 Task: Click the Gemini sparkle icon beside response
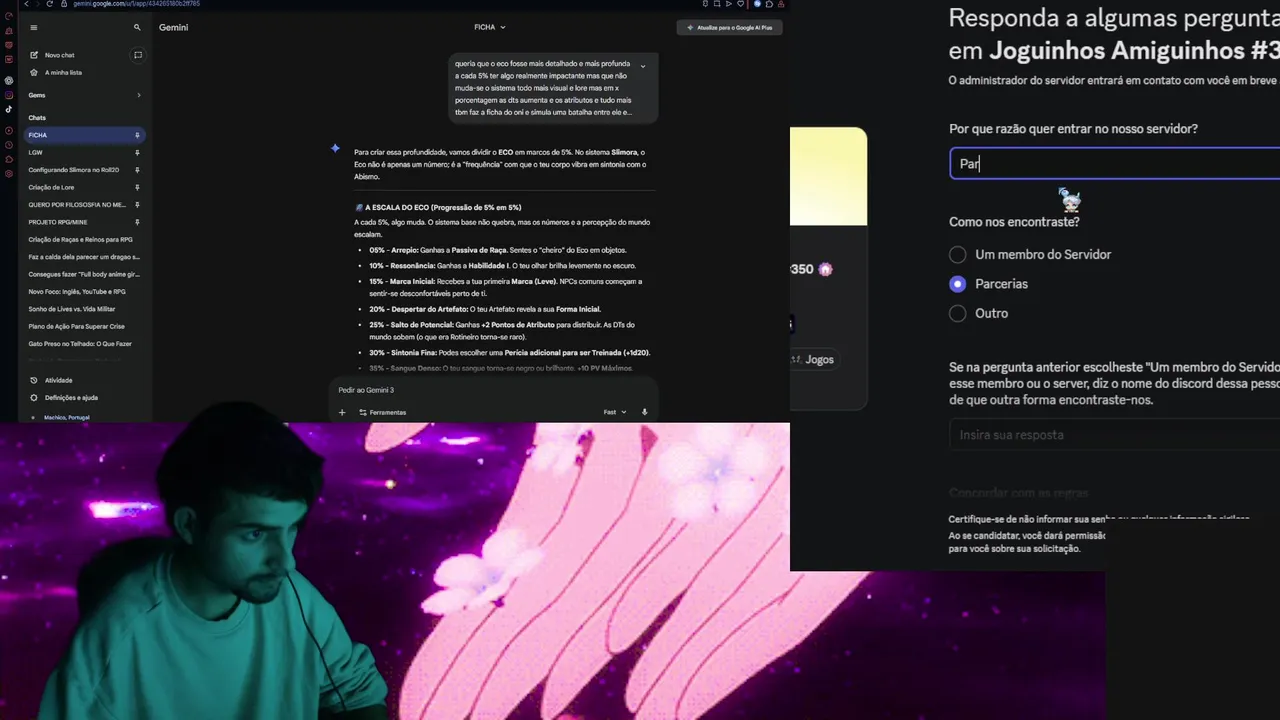point(335,148)
